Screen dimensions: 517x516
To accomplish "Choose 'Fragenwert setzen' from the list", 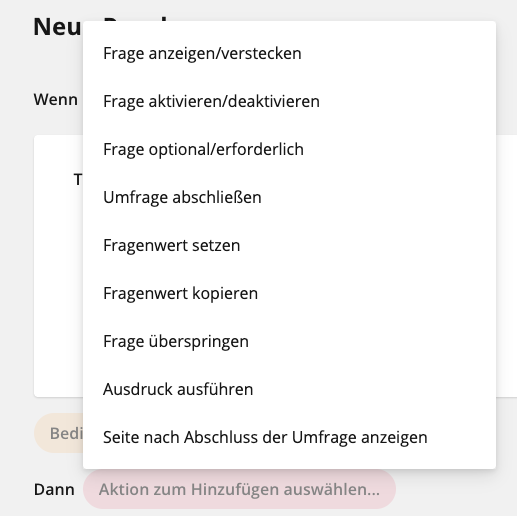I will pos(289,245).
